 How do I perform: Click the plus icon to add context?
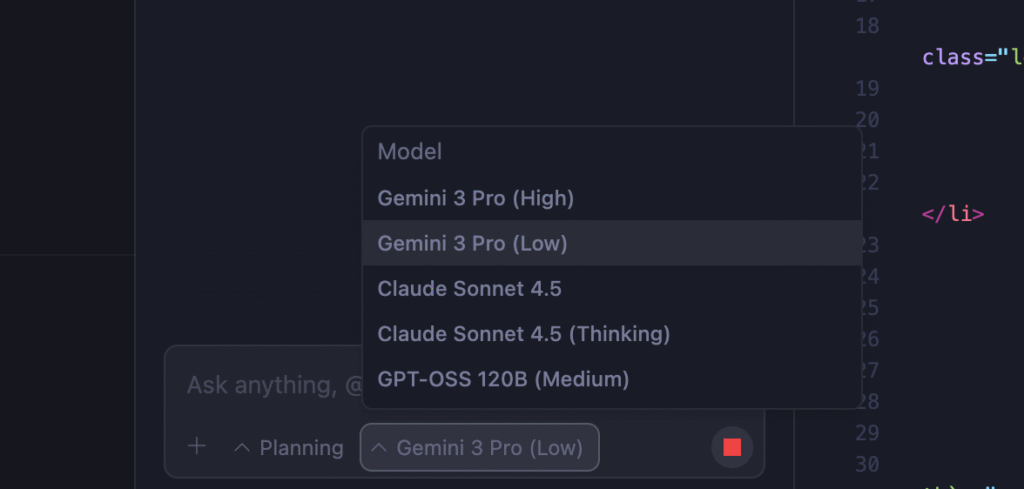pyautogui.click(x=197, y=447)
